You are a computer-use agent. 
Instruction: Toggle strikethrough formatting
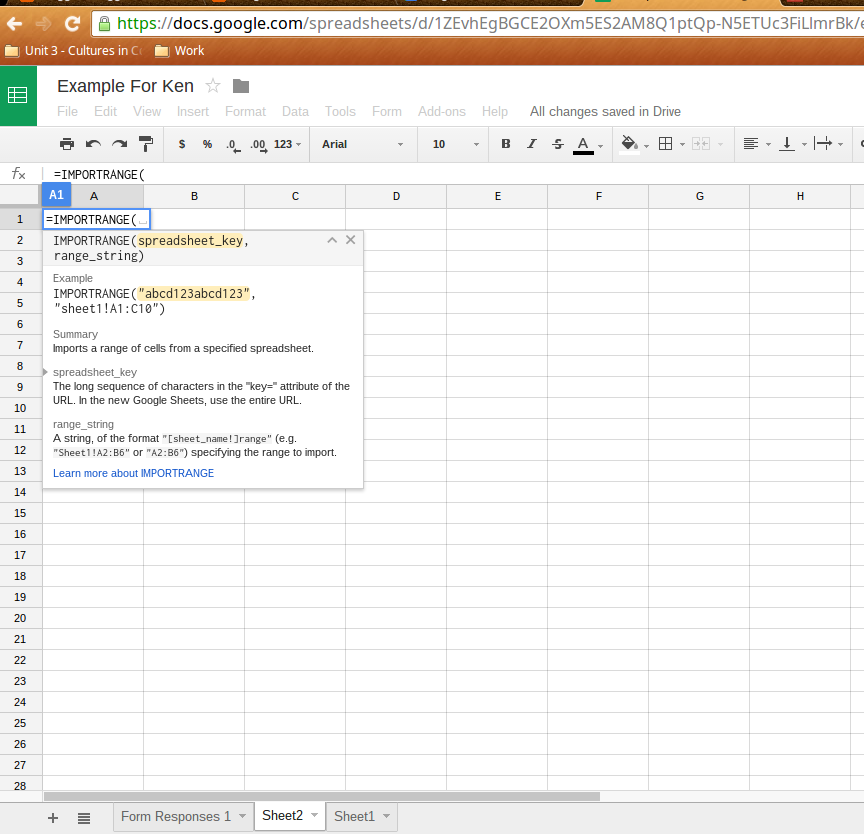(x=558, y=144)
